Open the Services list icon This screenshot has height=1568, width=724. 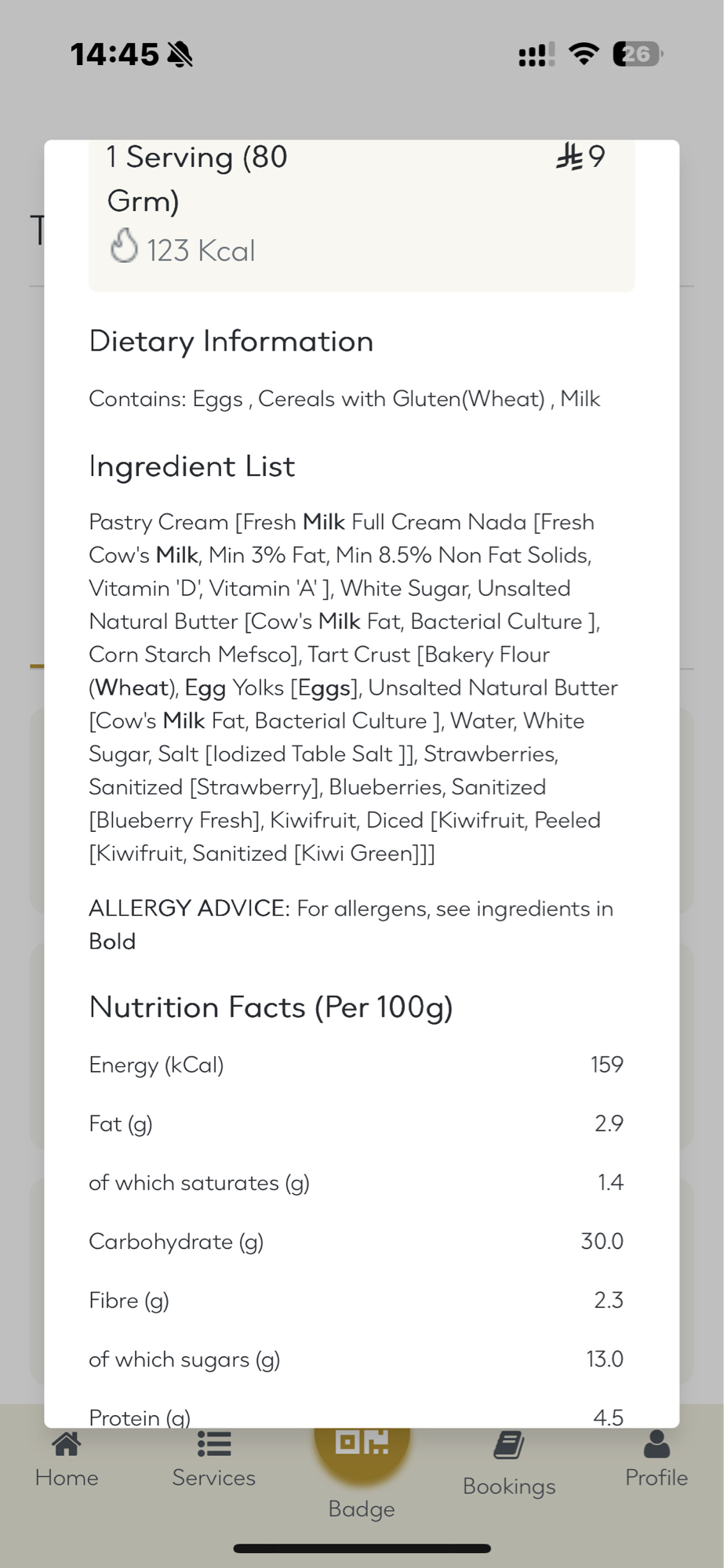point(214,1444)
